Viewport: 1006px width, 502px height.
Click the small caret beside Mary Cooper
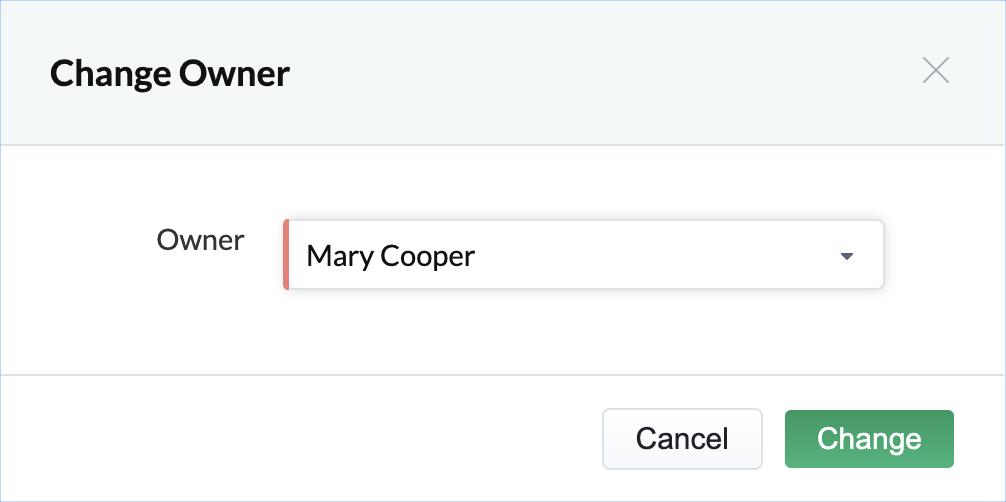click(847, 256)
